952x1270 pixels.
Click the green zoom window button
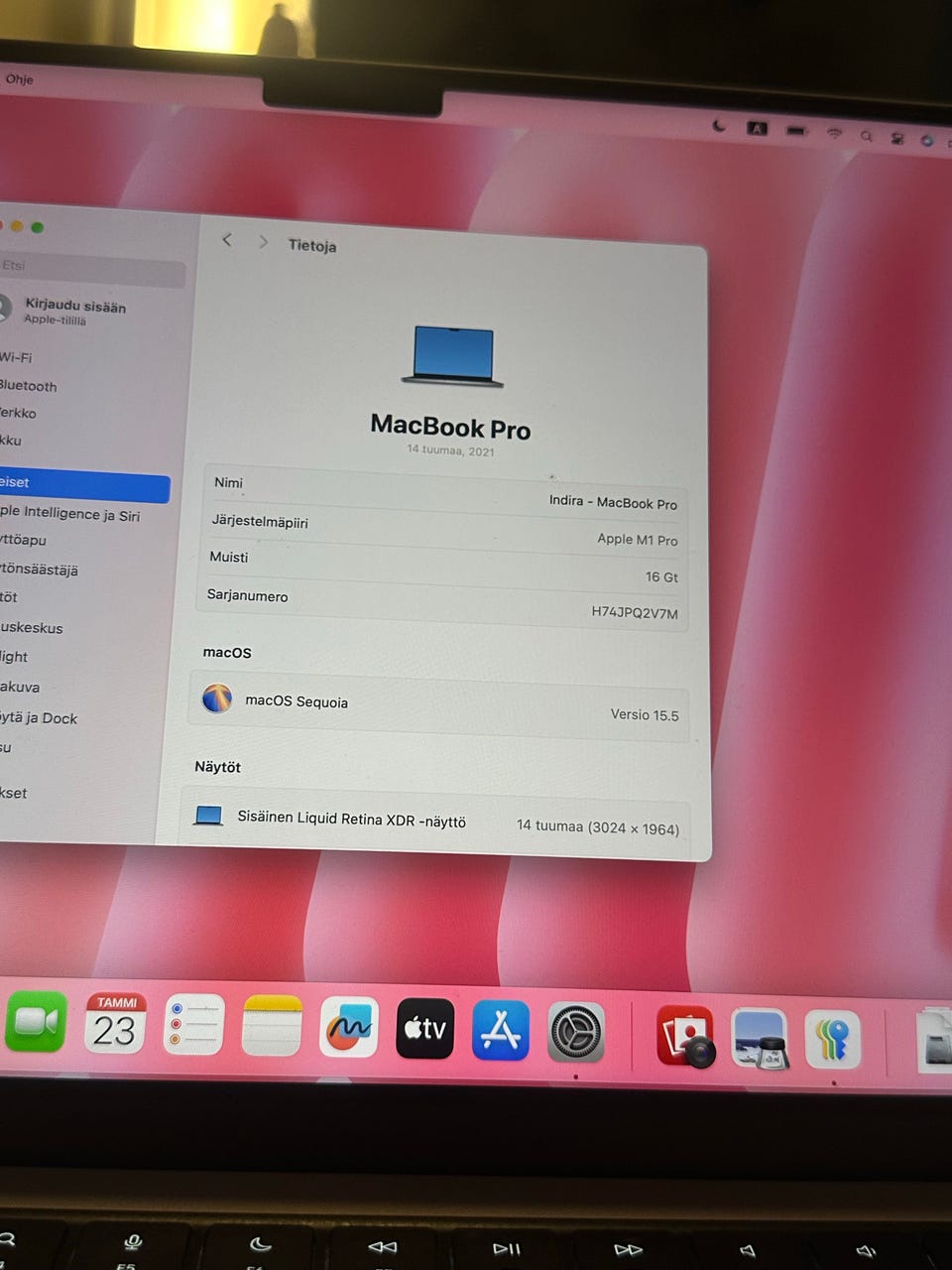(x=37, y=227)
